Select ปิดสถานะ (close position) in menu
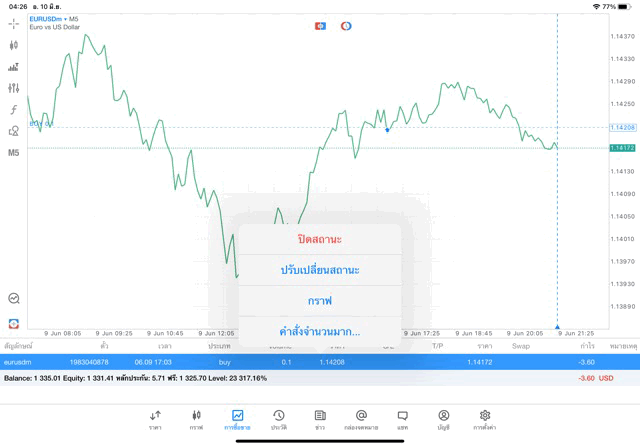 [320, 240]
